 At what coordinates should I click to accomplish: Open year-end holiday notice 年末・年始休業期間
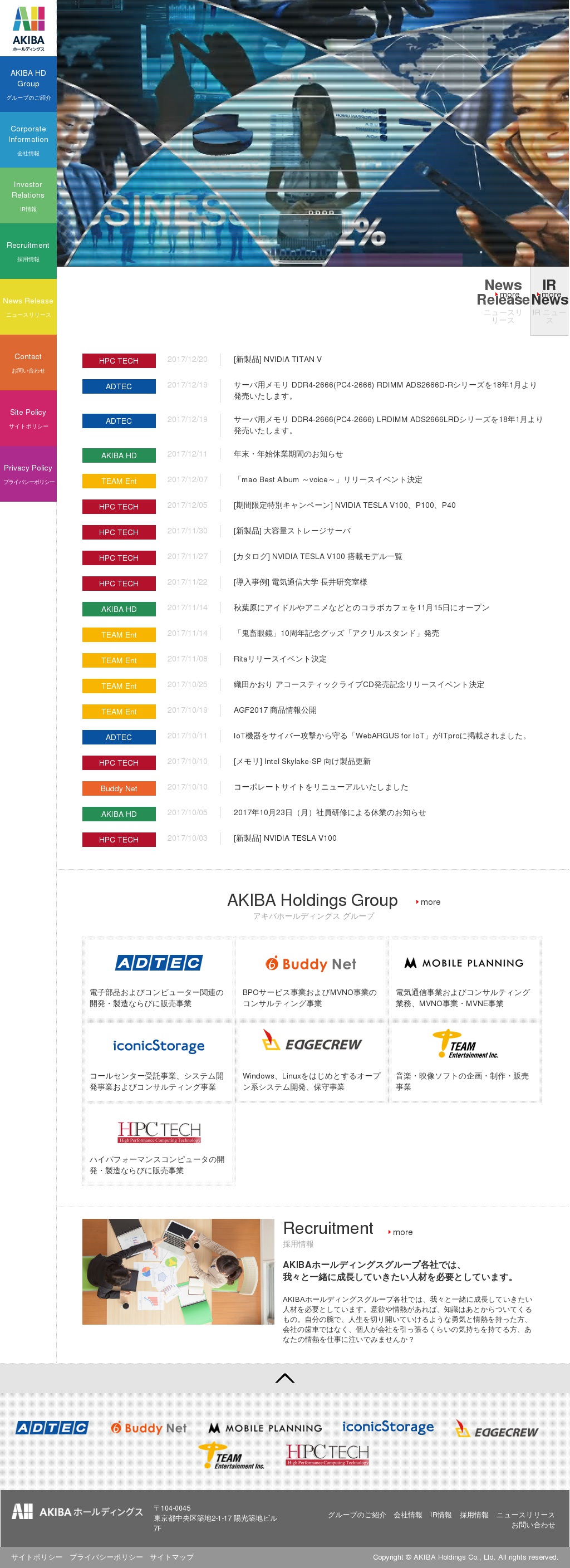(288, 454)
